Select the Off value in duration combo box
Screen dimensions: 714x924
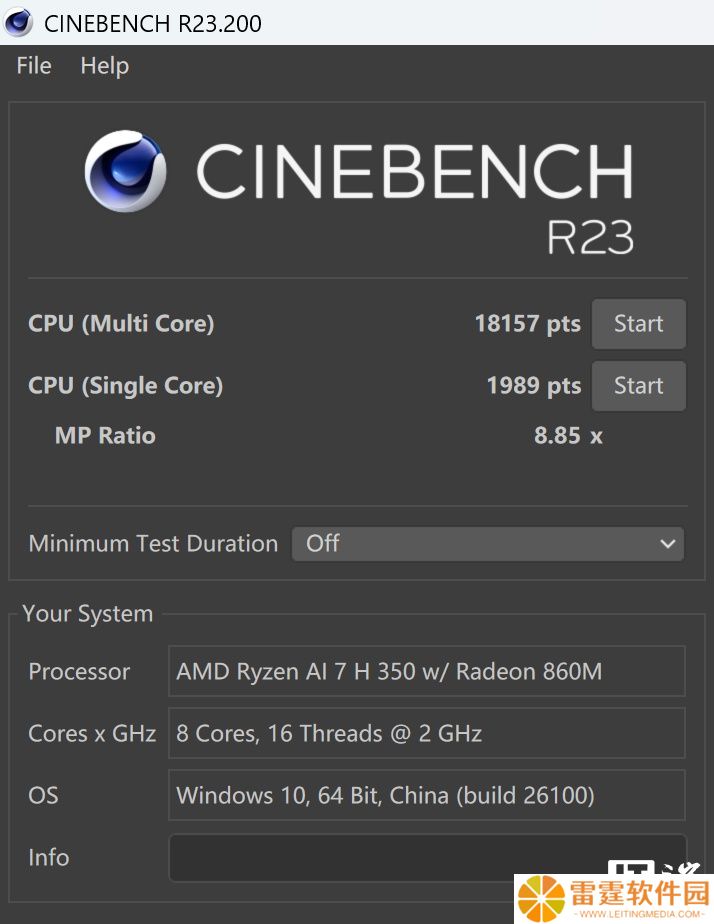point(322,543)
